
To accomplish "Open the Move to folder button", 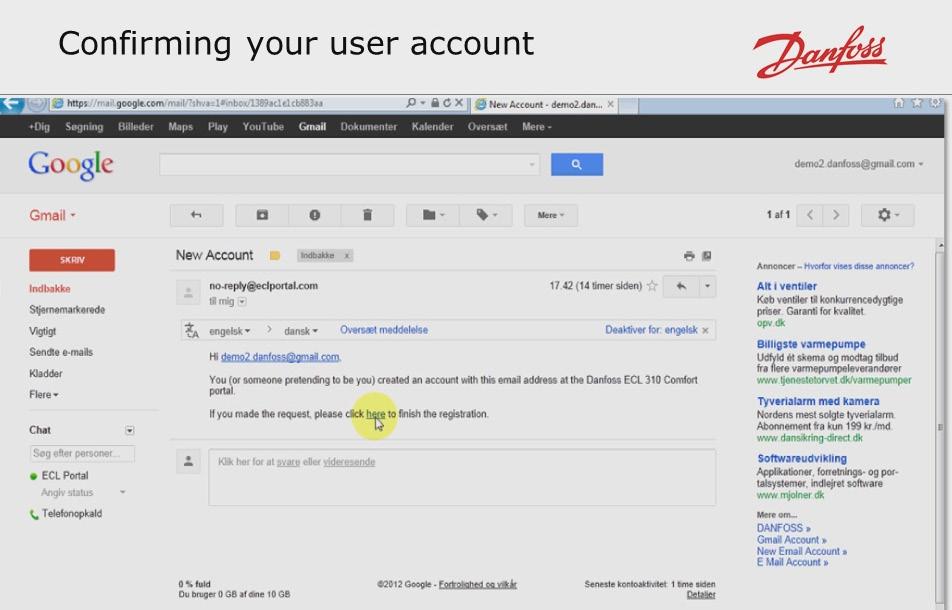I will click(x=433, y=215).
